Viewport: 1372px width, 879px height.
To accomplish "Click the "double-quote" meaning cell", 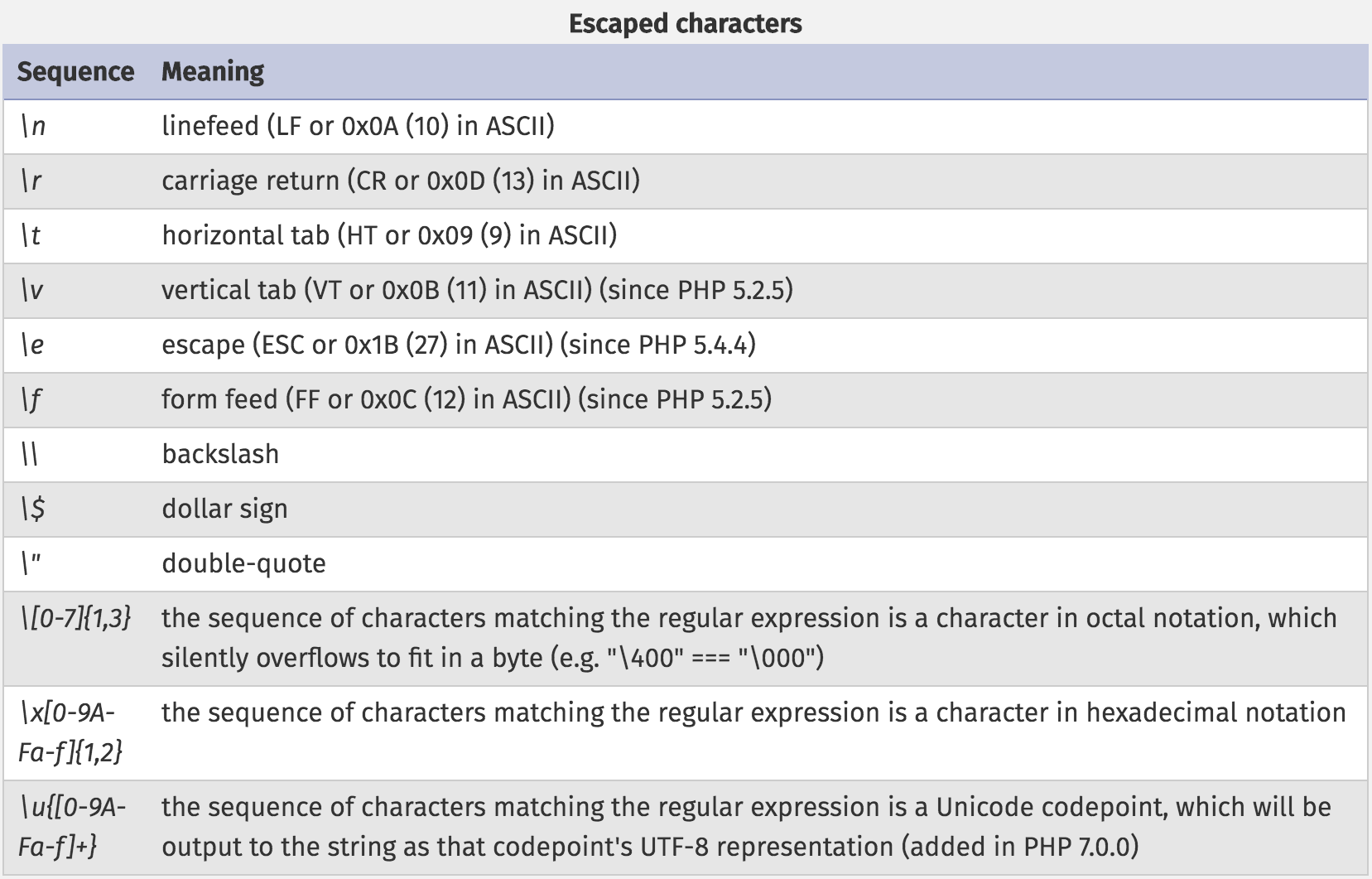I will click(x=243, y=563).
